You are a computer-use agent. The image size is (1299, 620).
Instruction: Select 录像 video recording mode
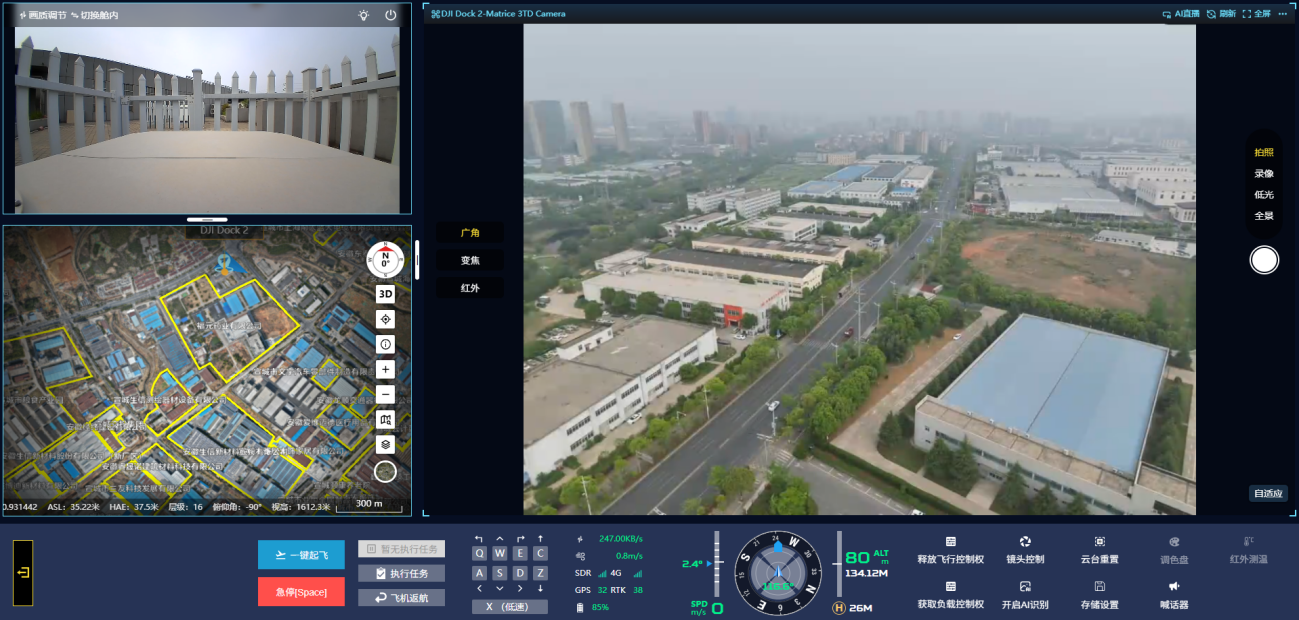coord(1264,173)
